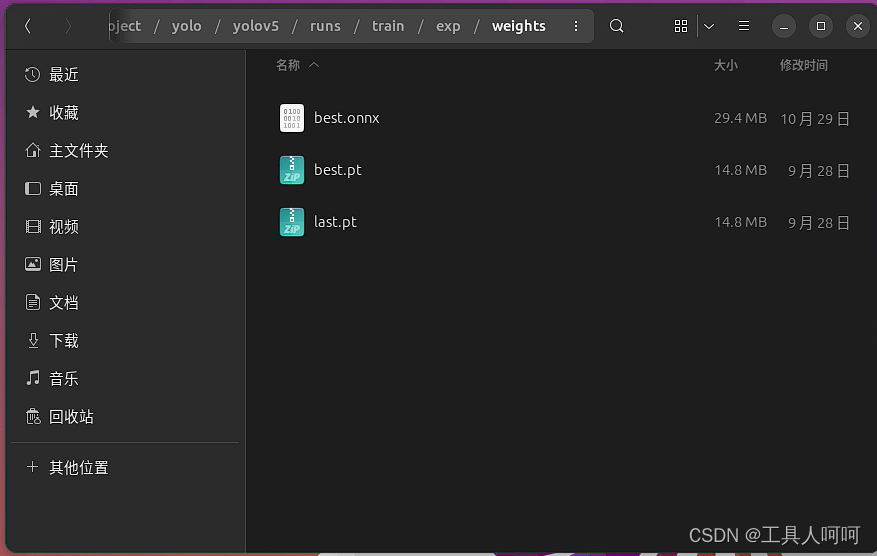877x556 pixels.
Task: Navigate to yolov5 in path bar
Action: [x=256, y=26]
